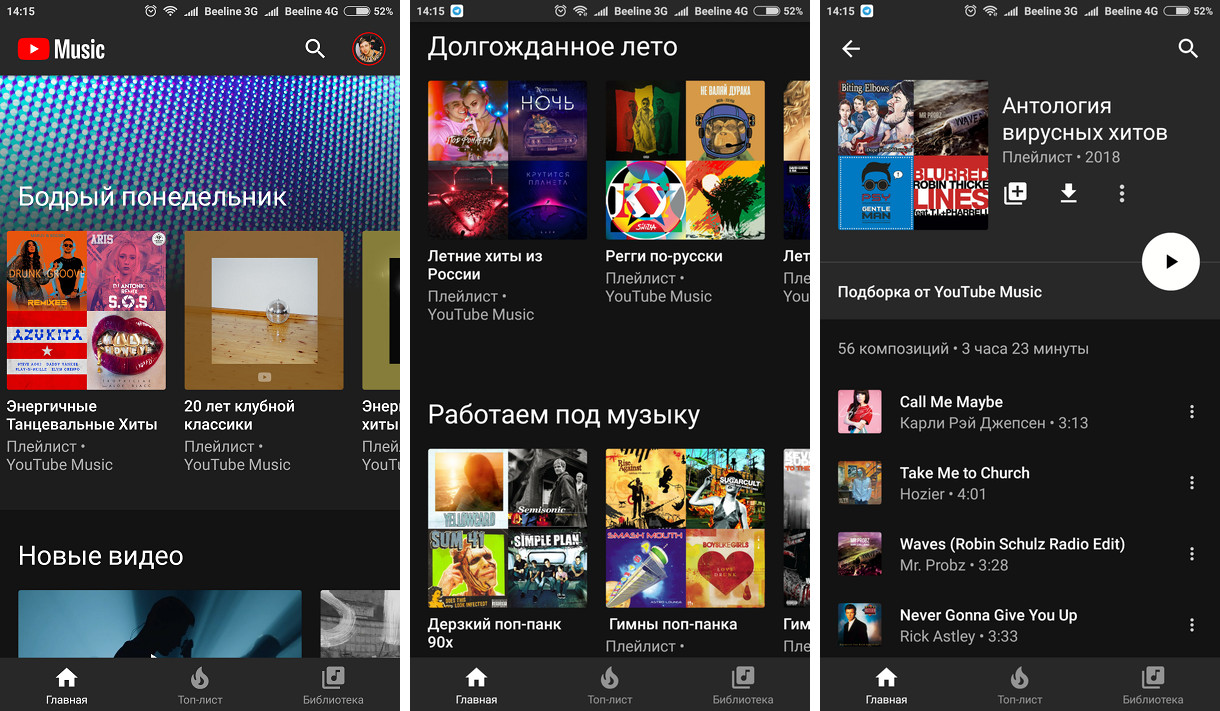1220x711 pixels.
Task: Tap the alarm status icon on the right screen
Action: point(970,11)
